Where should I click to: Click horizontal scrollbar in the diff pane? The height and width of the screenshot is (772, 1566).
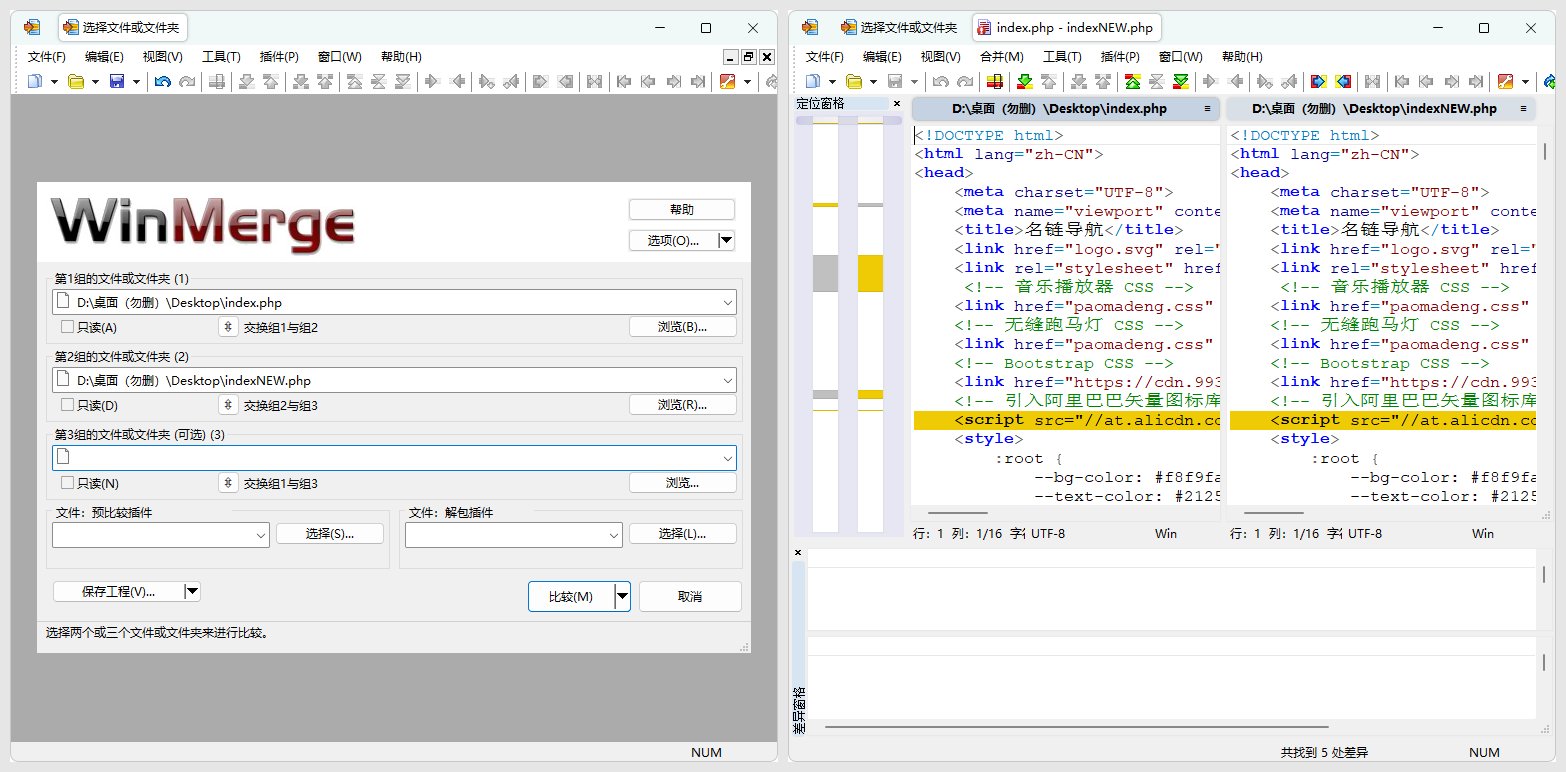coord(1077,727)
